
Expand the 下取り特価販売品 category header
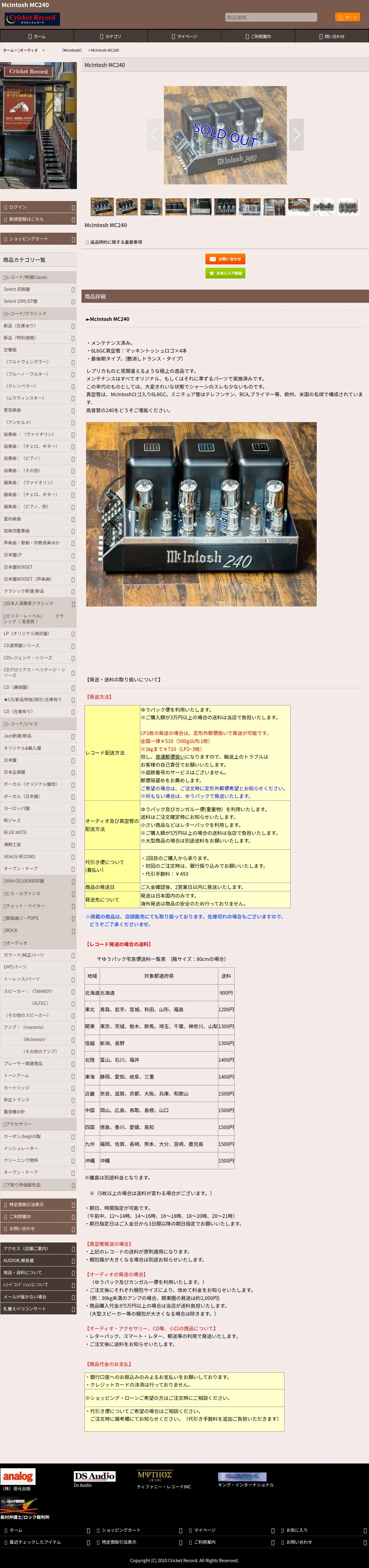[38, 1184]
